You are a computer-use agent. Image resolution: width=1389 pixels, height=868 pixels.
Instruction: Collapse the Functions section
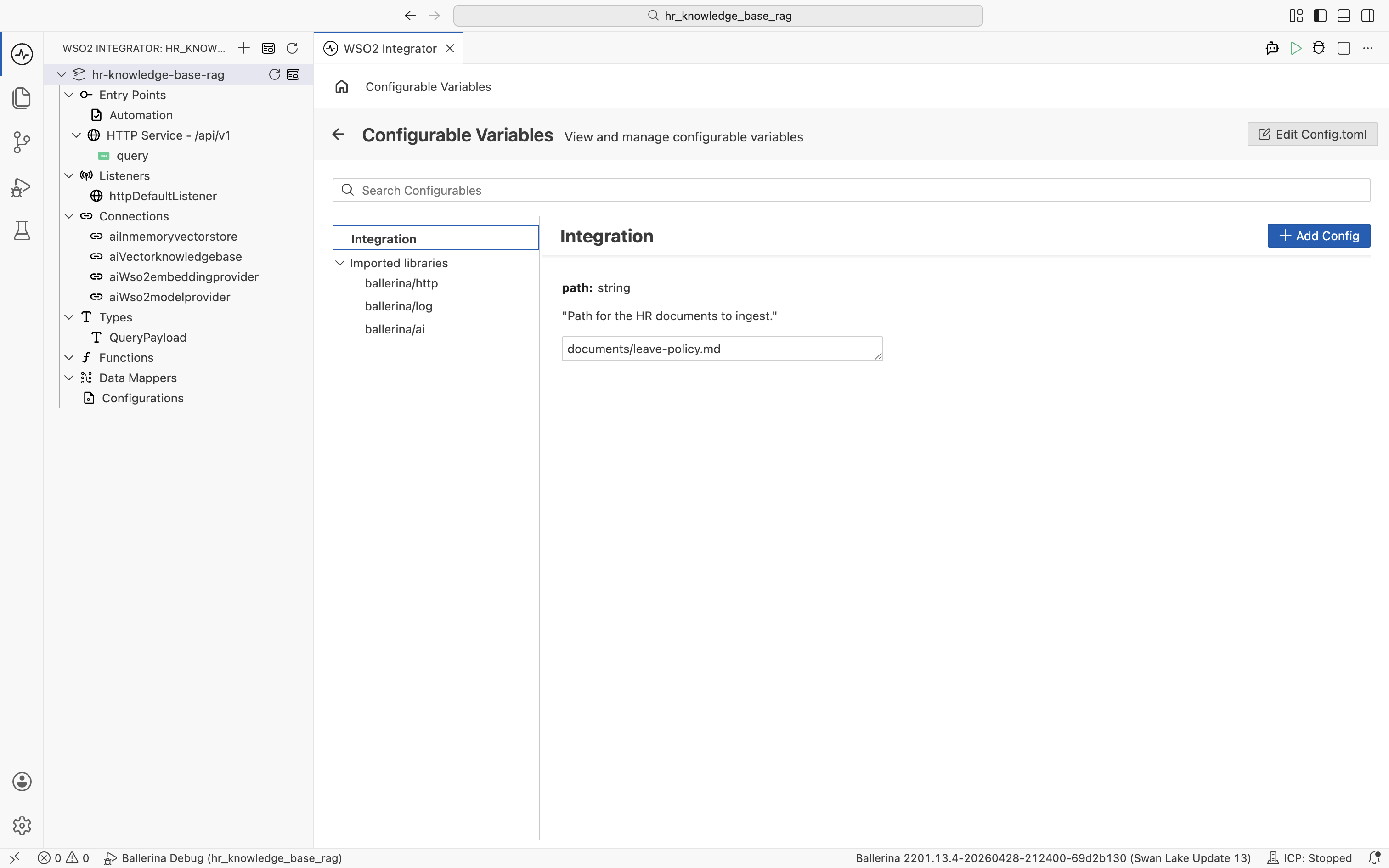(69, 358)
